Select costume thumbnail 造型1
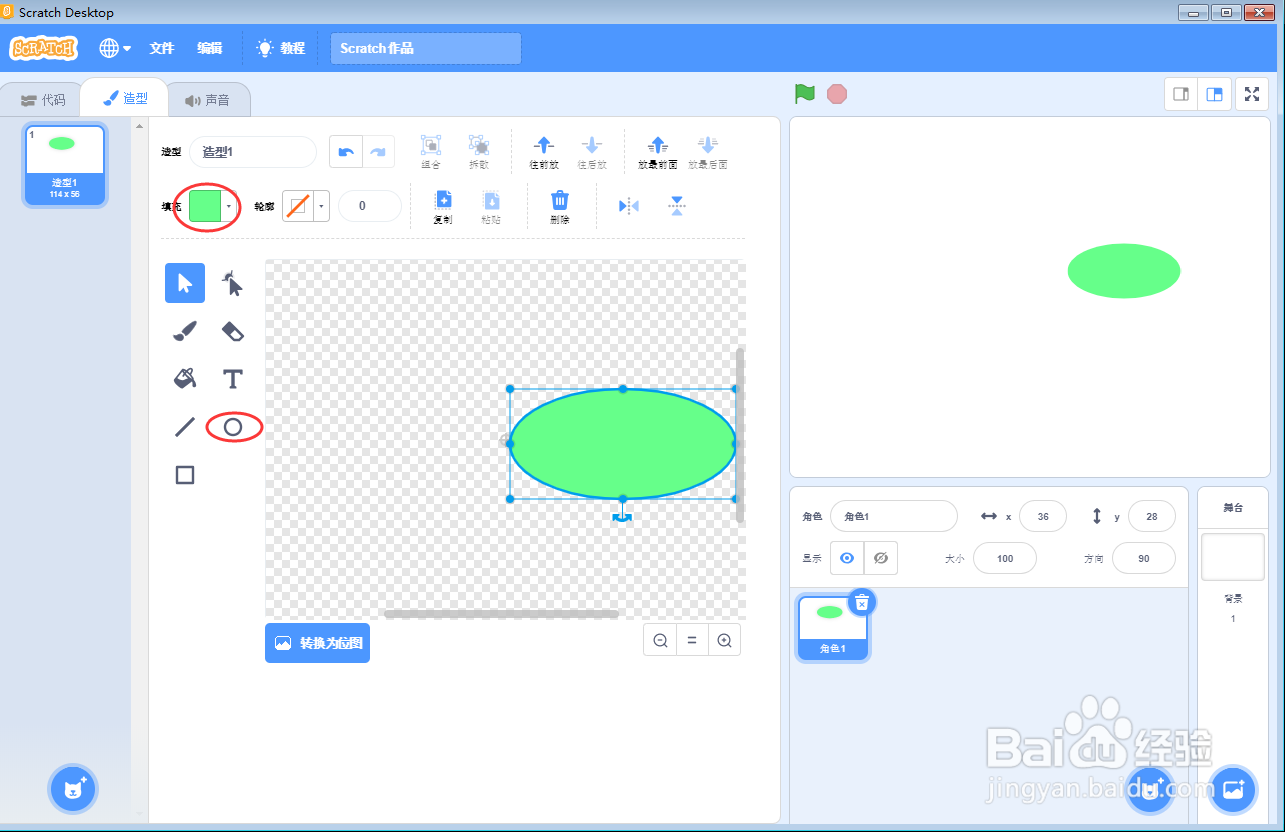The width and height of the screenshot is (1285, 832). (65, 165)
